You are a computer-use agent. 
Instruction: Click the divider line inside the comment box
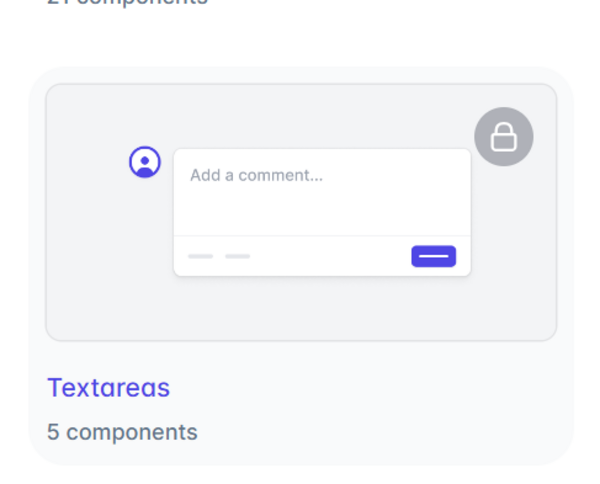[322, 236]
